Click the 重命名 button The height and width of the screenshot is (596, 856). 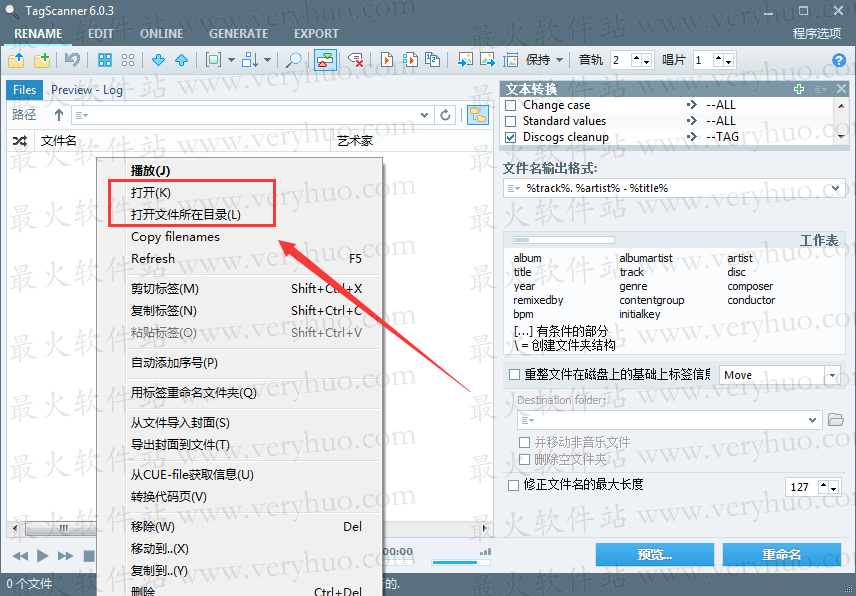782,555
